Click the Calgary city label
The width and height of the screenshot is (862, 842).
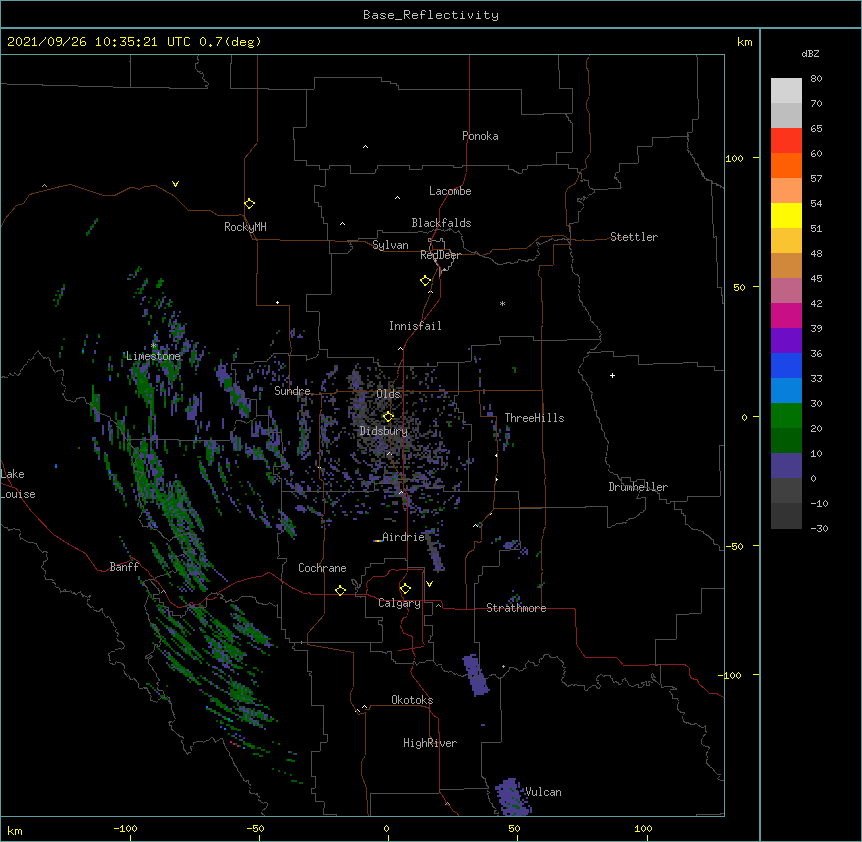[x=399, y=603]
